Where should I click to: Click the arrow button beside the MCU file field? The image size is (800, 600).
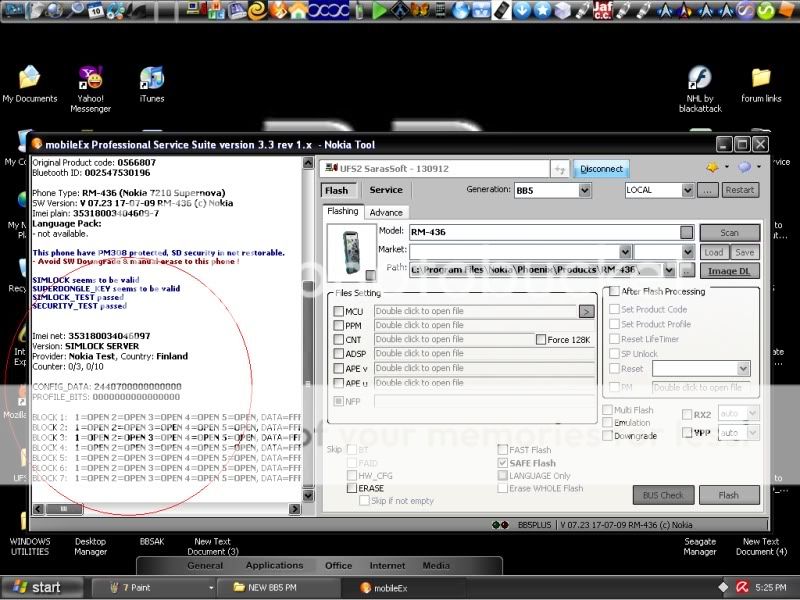pyautogui.click(x=587, y=311)
